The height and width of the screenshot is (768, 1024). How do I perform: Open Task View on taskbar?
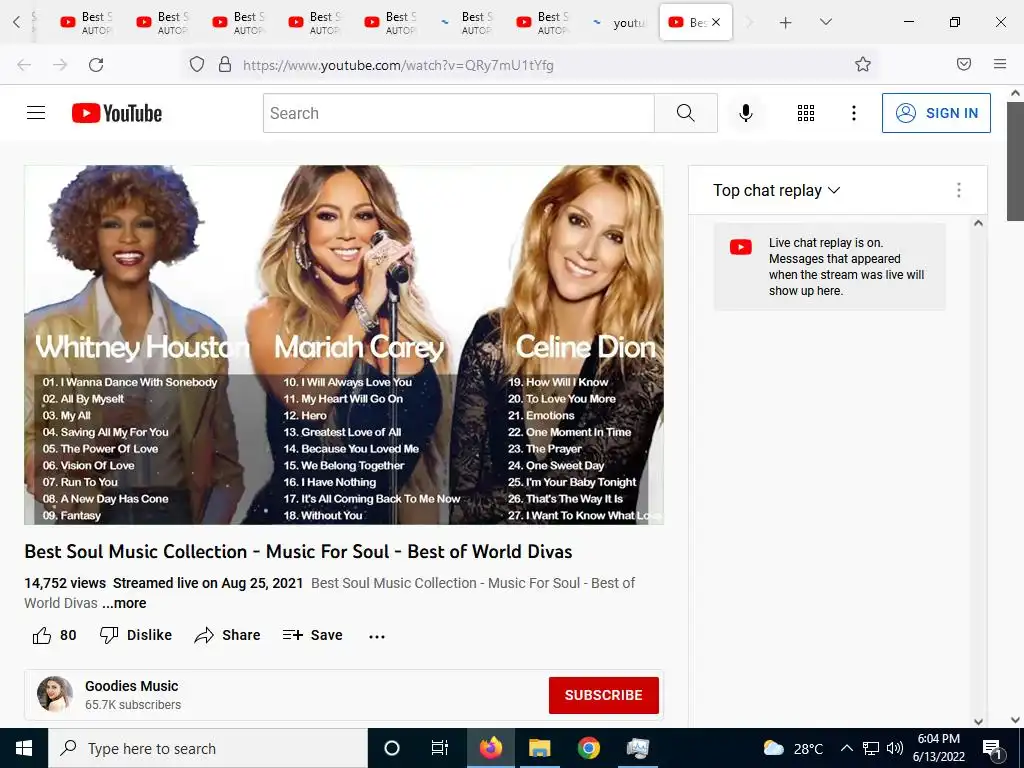pyautogui.click(x=440, y=748)
